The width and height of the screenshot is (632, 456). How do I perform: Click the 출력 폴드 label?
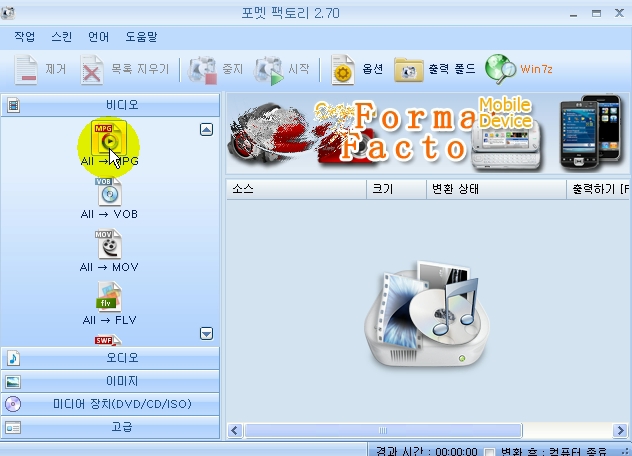452,69
